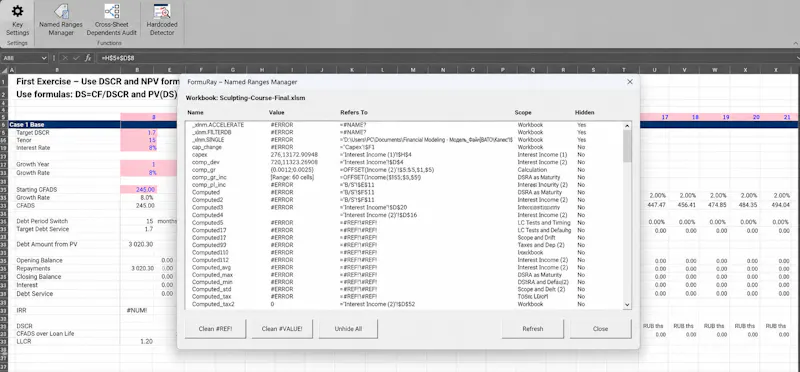Refresh the named ranges list
800x372 pixels.
(533, 329)
